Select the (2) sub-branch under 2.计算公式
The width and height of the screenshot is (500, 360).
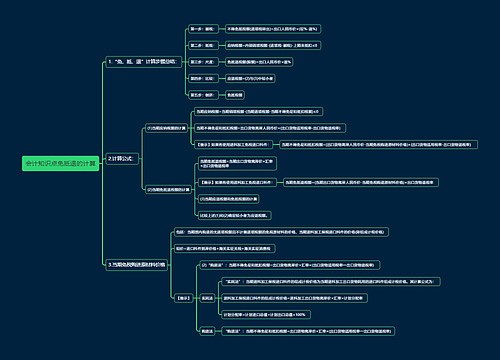click(168, 190)
